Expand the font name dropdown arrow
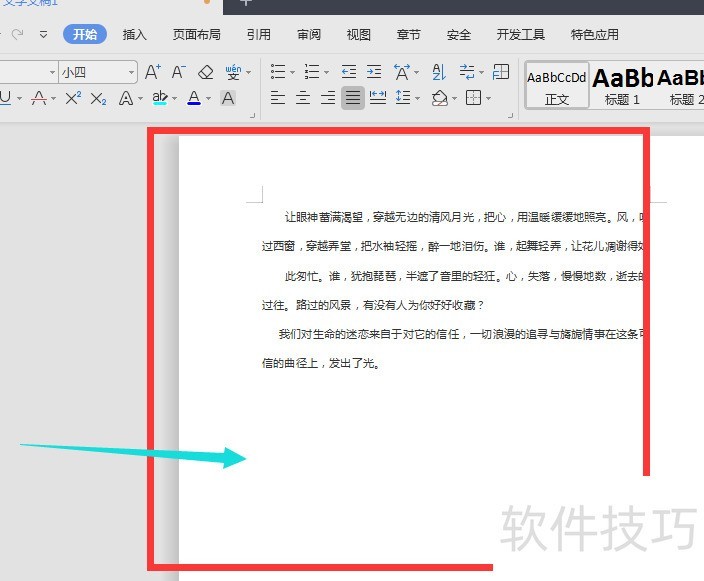This screenshot has width=704, height=581. pyautogui.click(x=52, y=72)
